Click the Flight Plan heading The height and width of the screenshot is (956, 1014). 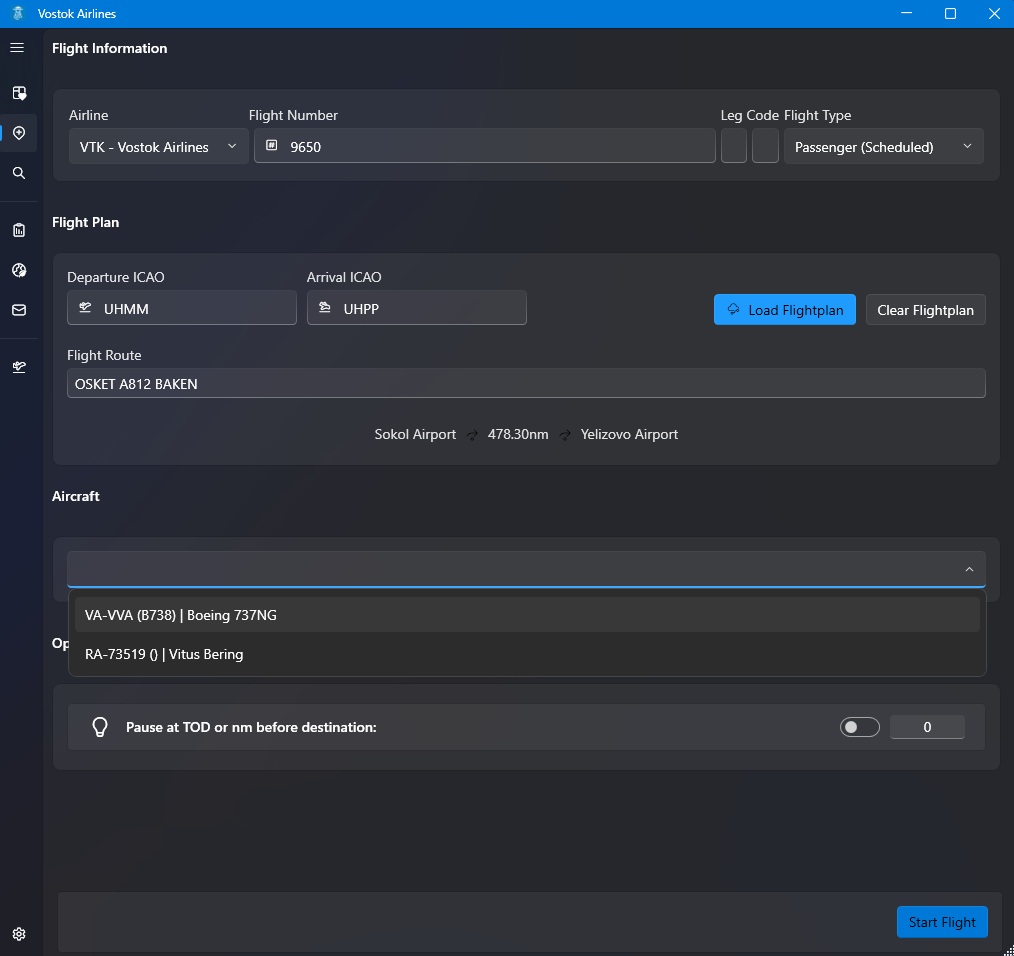click(x=85, y=223)
